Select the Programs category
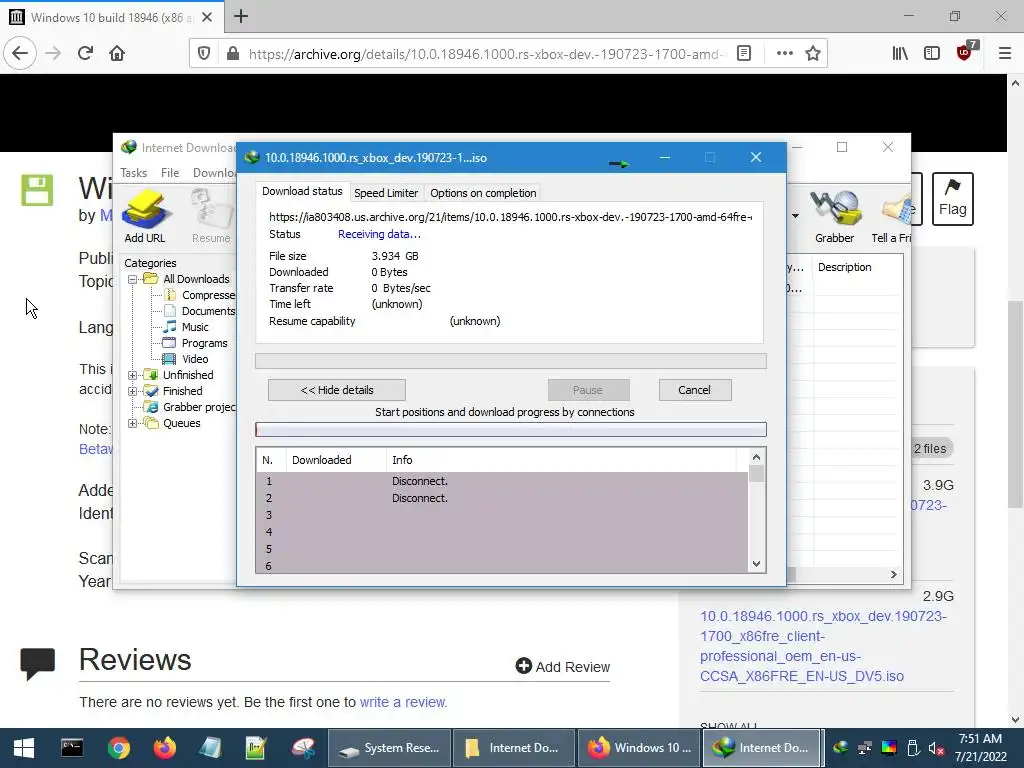 pyautogui.click(x=204, y=343)
